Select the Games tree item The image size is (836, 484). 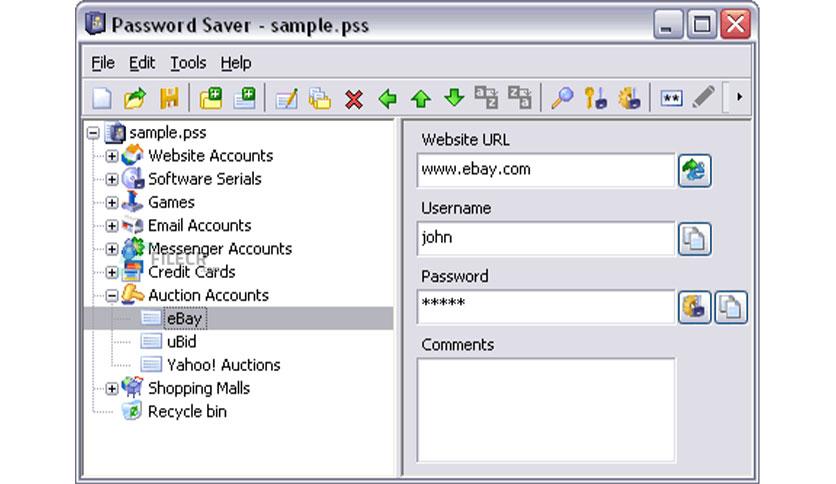tap(171, 203)
